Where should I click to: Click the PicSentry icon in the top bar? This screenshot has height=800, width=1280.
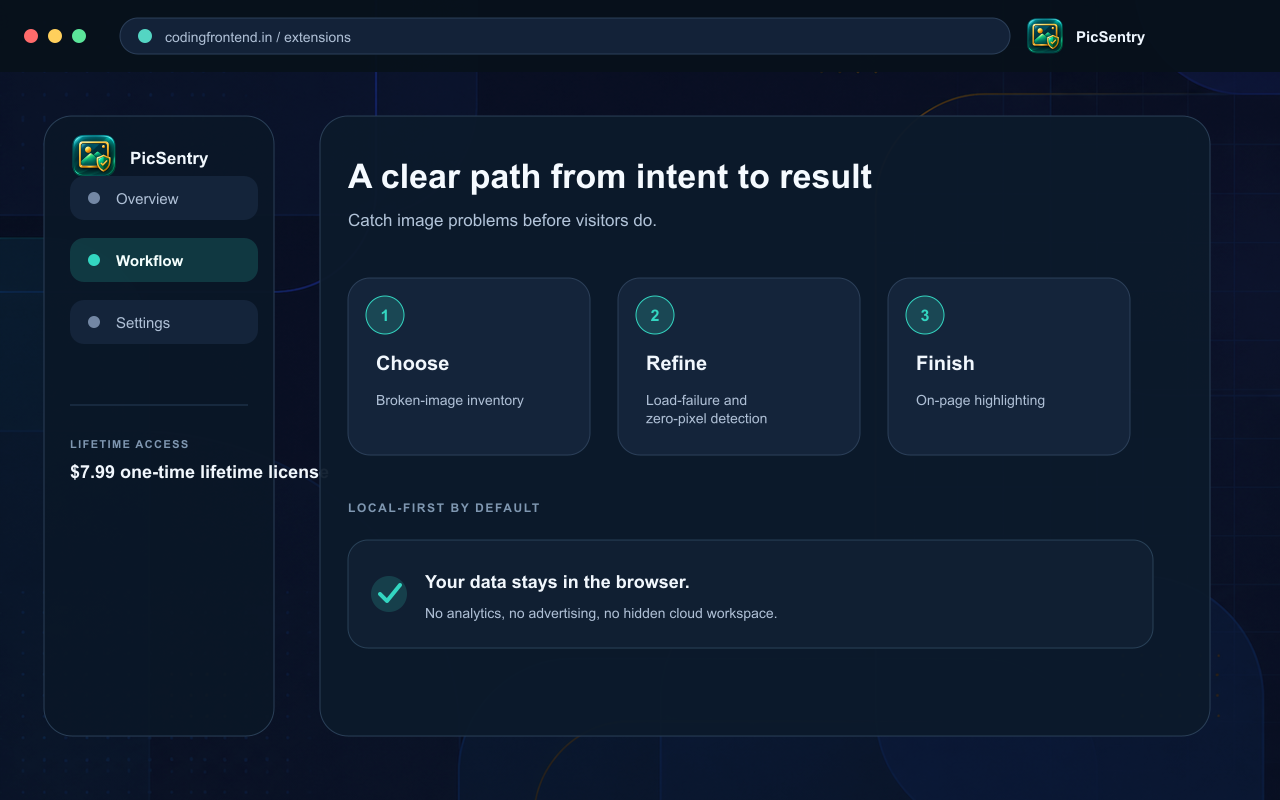click(1045, 36)
